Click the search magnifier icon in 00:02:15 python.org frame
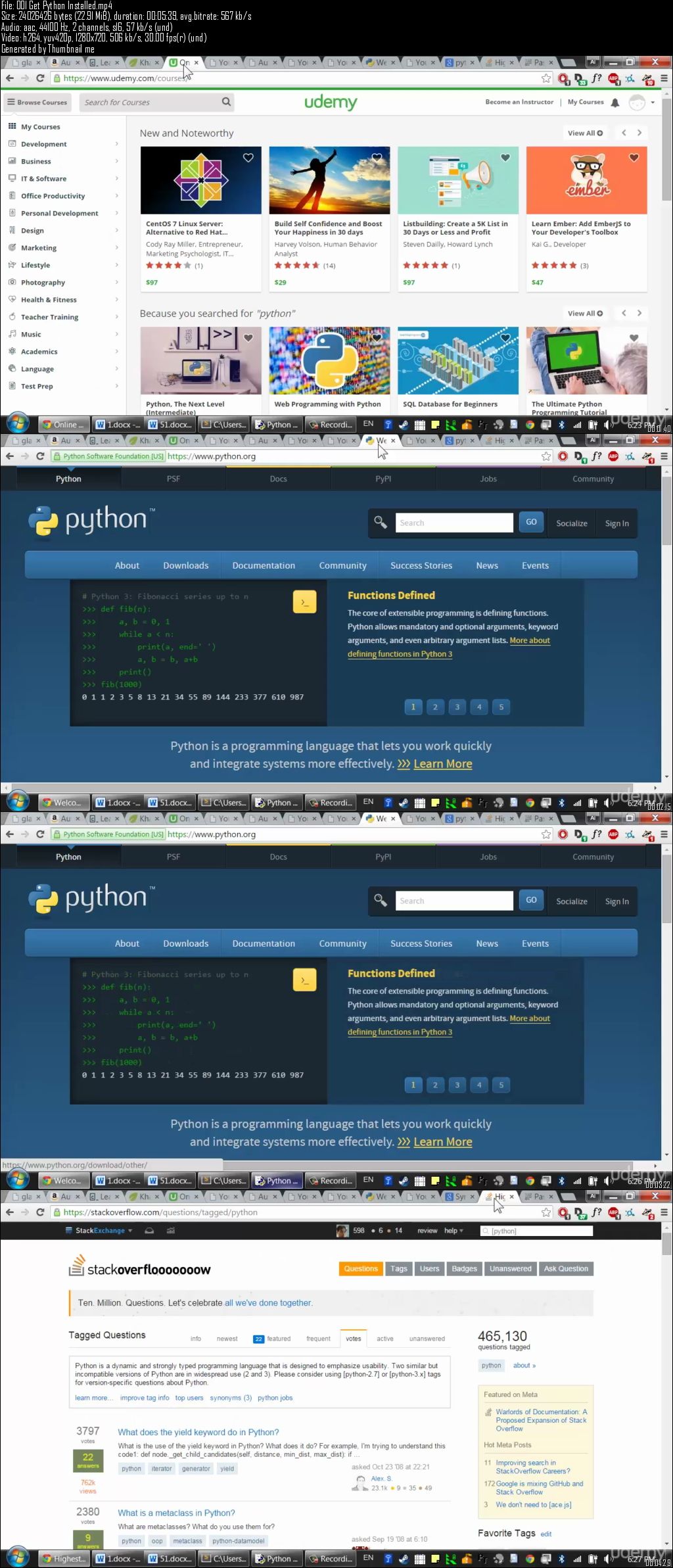The image size is (673, 1568). (x=381, y=523)
